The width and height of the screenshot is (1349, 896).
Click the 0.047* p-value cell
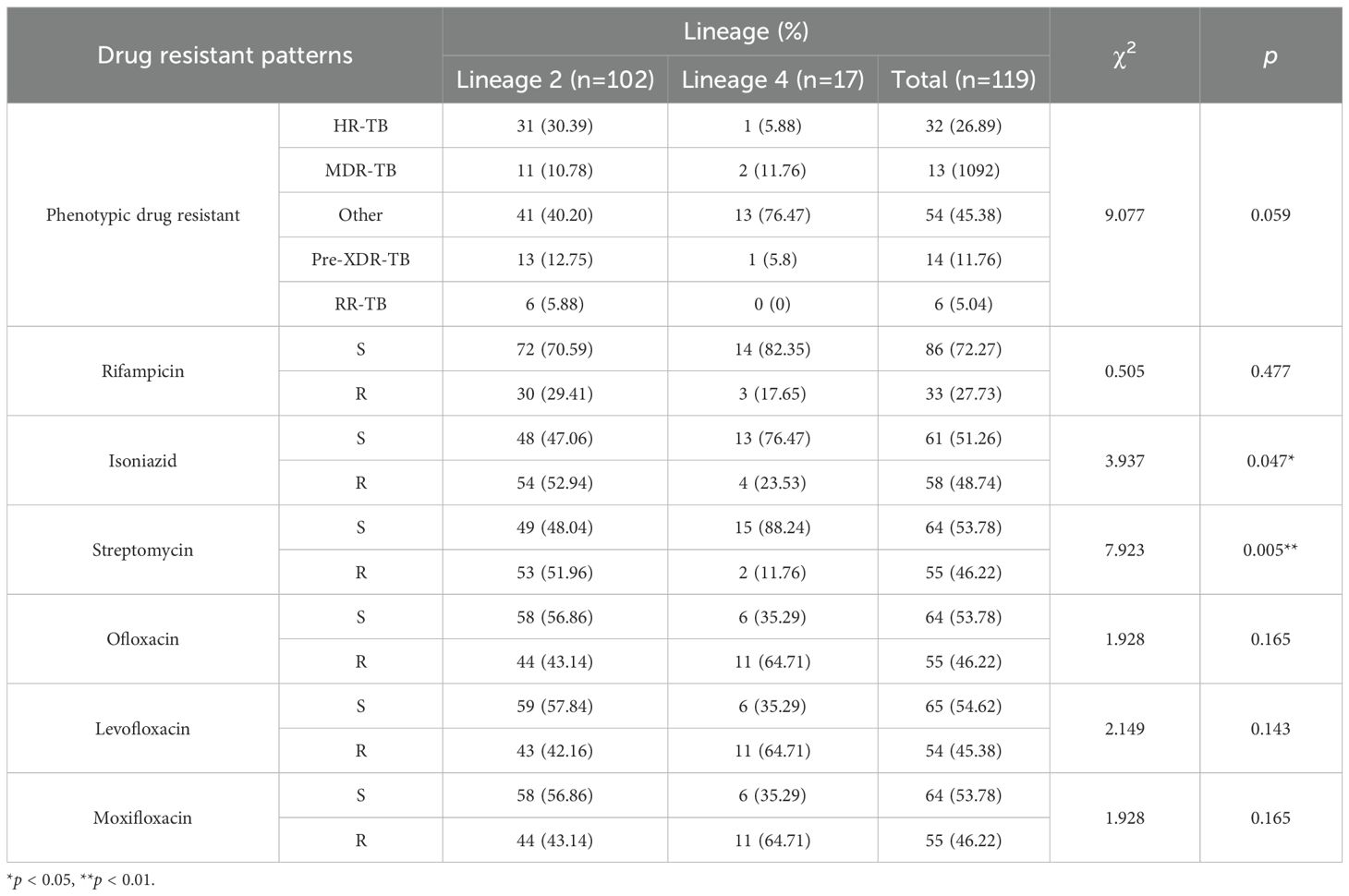click(1270, 461)
